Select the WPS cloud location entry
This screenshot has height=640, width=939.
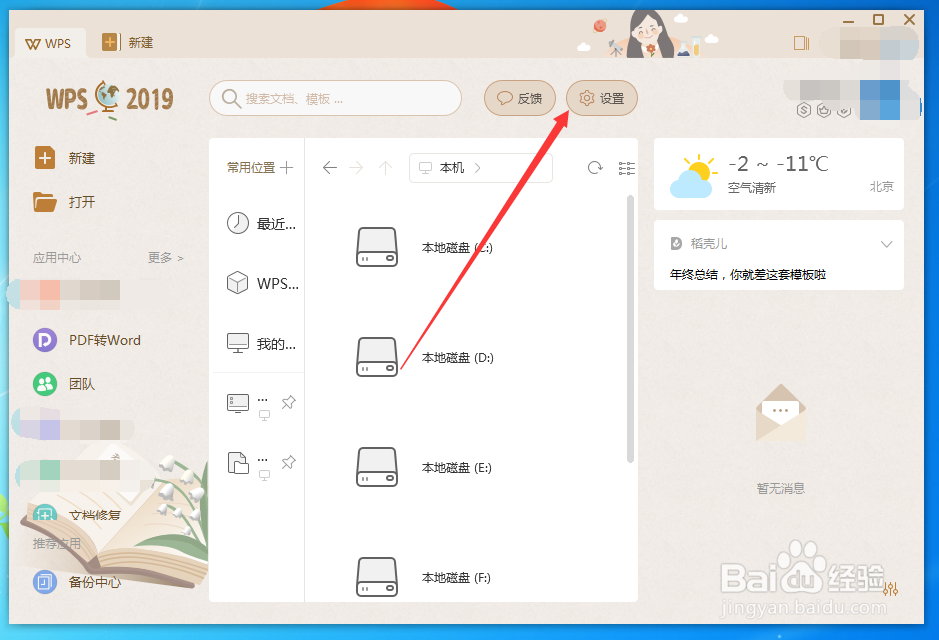262,283
